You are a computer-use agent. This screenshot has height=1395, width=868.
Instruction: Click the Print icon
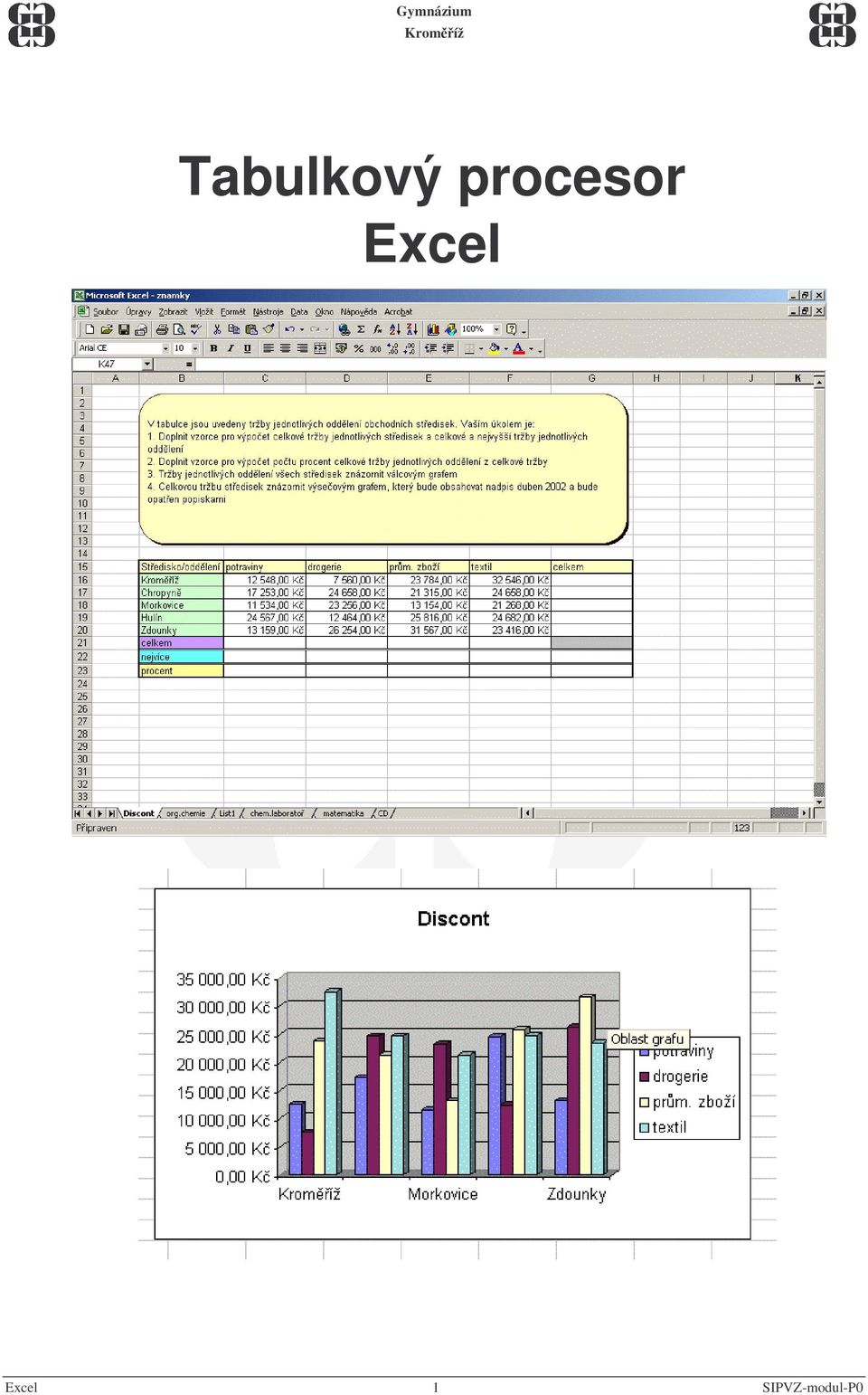click(x=163, y=329)
